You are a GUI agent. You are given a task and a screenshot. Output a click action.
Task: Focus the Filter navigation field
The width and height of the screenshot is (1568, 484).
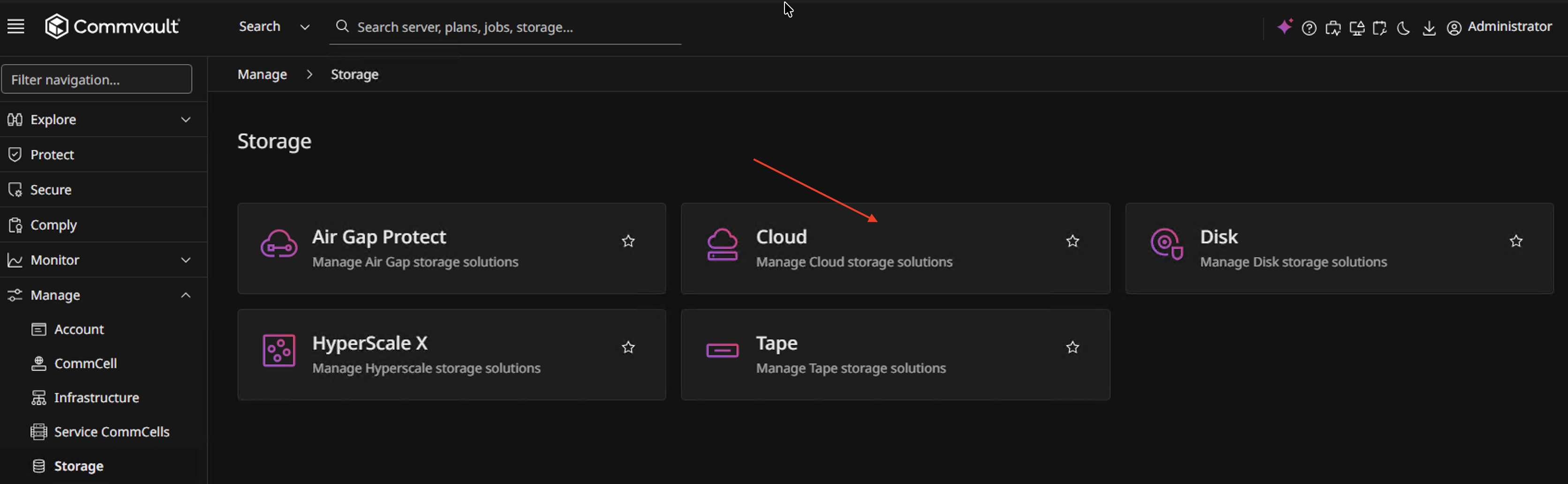coord(97,79)
